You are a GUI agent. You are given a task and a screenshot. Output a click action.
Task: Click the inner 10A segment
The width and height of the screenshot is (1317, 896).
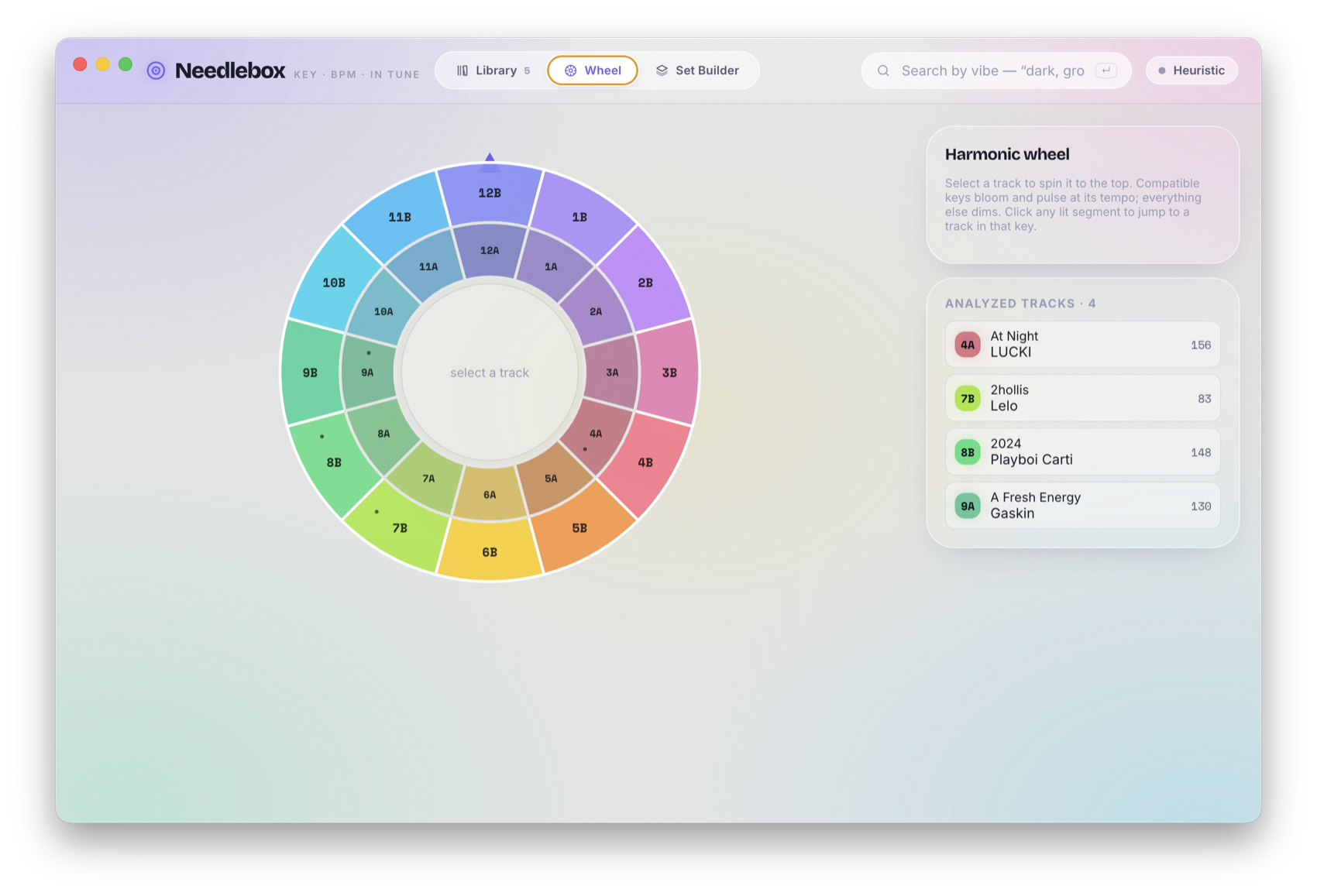coord(383,311)
